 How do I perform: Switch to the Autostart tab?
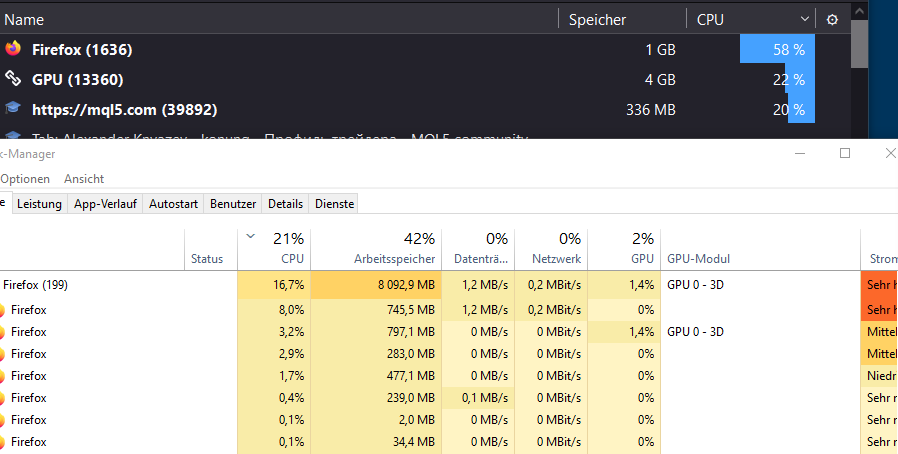point(173,204)
